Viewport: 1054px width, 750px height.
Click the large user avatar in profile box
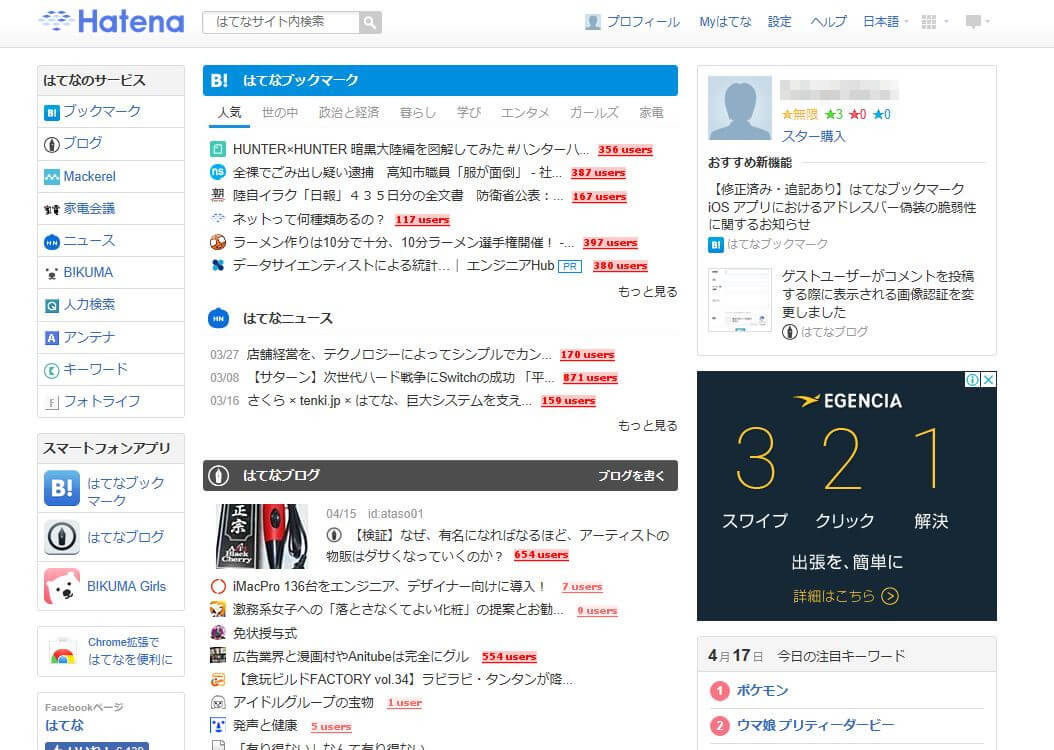point(739,108)
